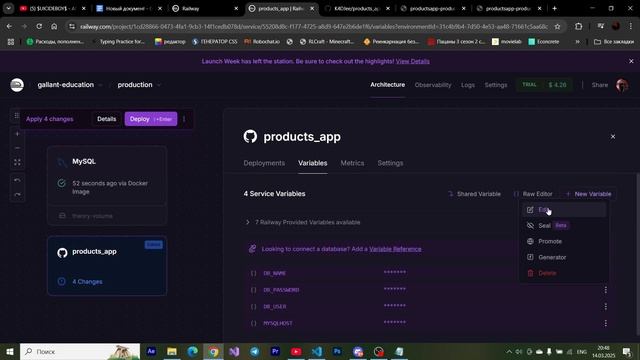Choose Promote from the context menu
Viewport: 640px width, 360px height.
click(x=564, y=242)
